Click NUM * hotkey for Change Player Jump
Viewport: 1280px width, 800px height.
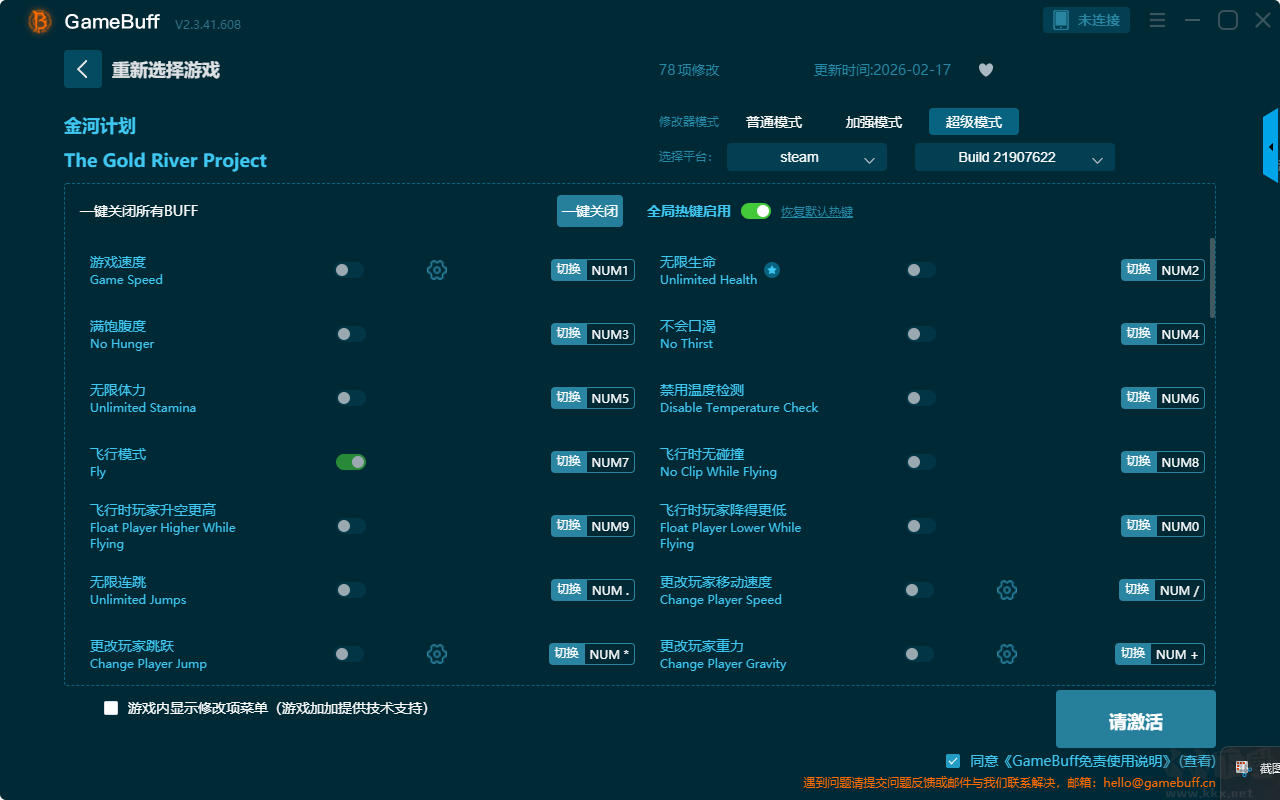pyautogui.click(x=609, y=654)
